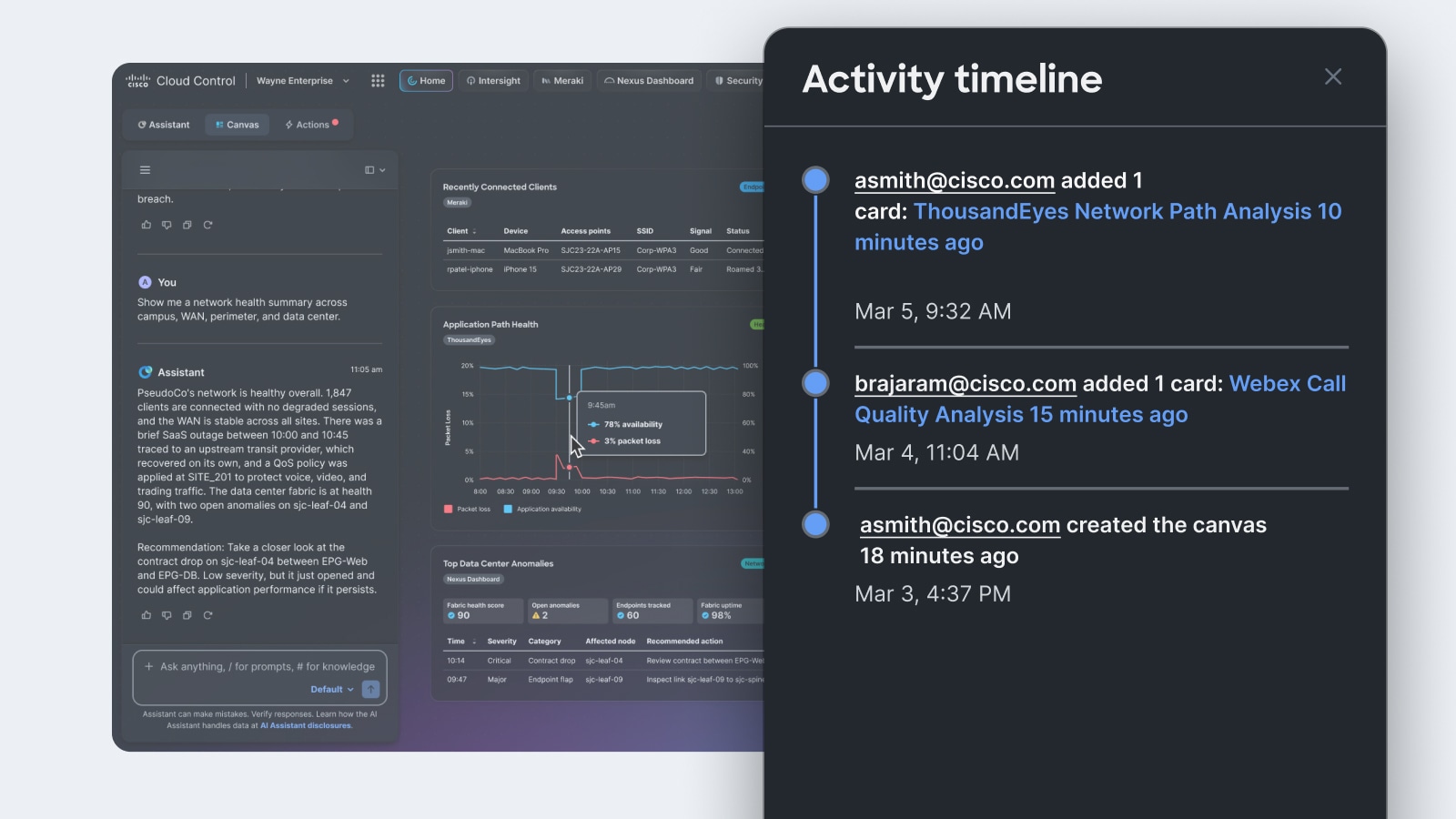Viewport: 1456px width, 819px height.
Task: Click the panel layout icon in the assistant panel
Action: click(x=369, y=170)
